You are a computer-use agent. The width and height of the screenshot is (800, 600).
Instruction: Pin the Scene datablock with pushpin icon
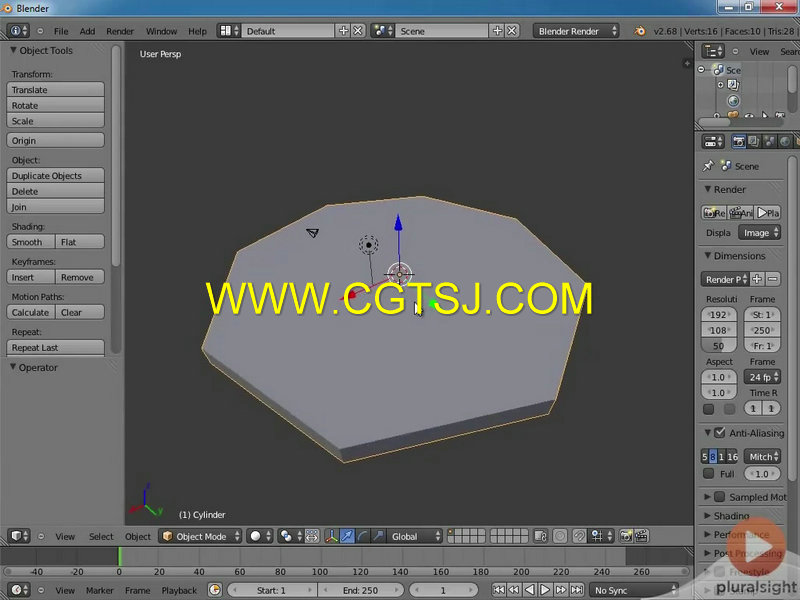708,166
